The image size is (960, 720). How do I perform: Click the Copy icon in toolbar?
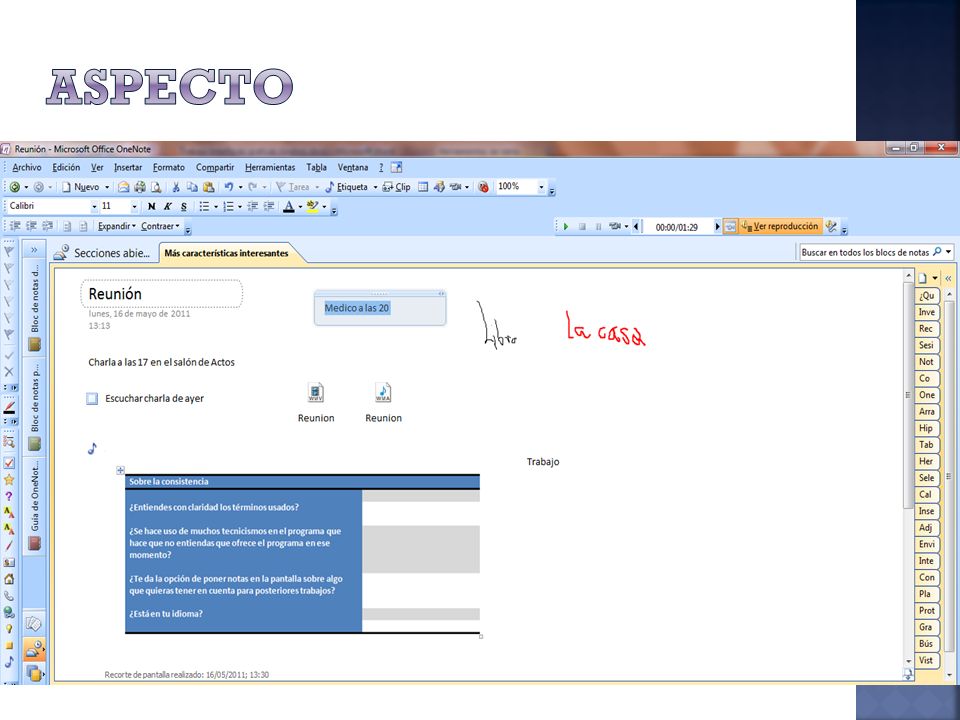[192, 187]
